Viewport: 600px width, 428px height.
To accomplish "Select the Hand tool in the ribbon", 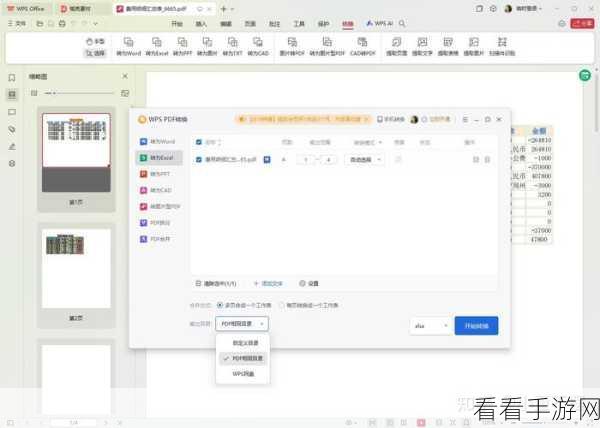I will tap(95, 41).
